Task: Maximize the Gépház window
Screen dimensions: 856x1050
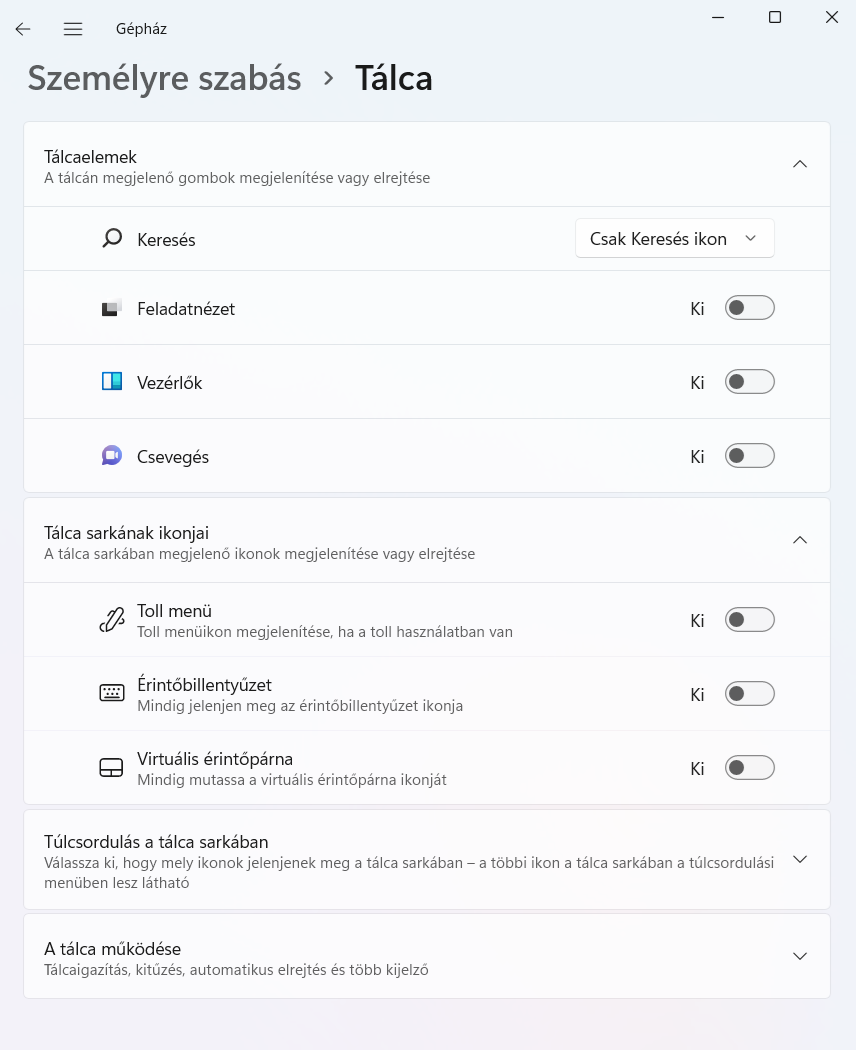Action: point(775,17)
